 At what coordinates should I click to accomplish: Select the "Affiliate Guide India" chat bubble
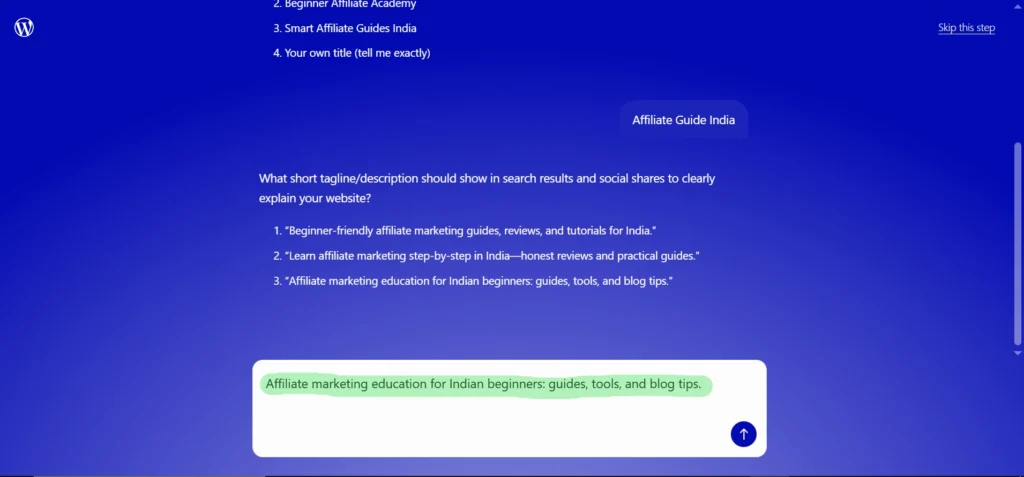[683, 120]
